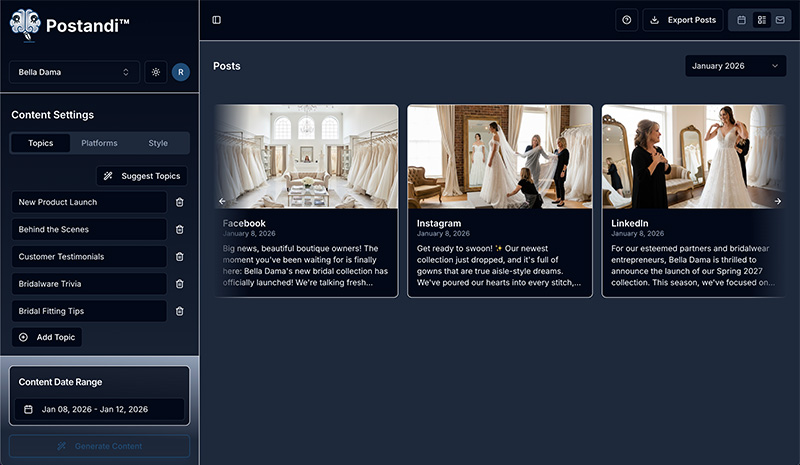
Task: Open the Bella Dama brand selector
Action: click(75, 72)
